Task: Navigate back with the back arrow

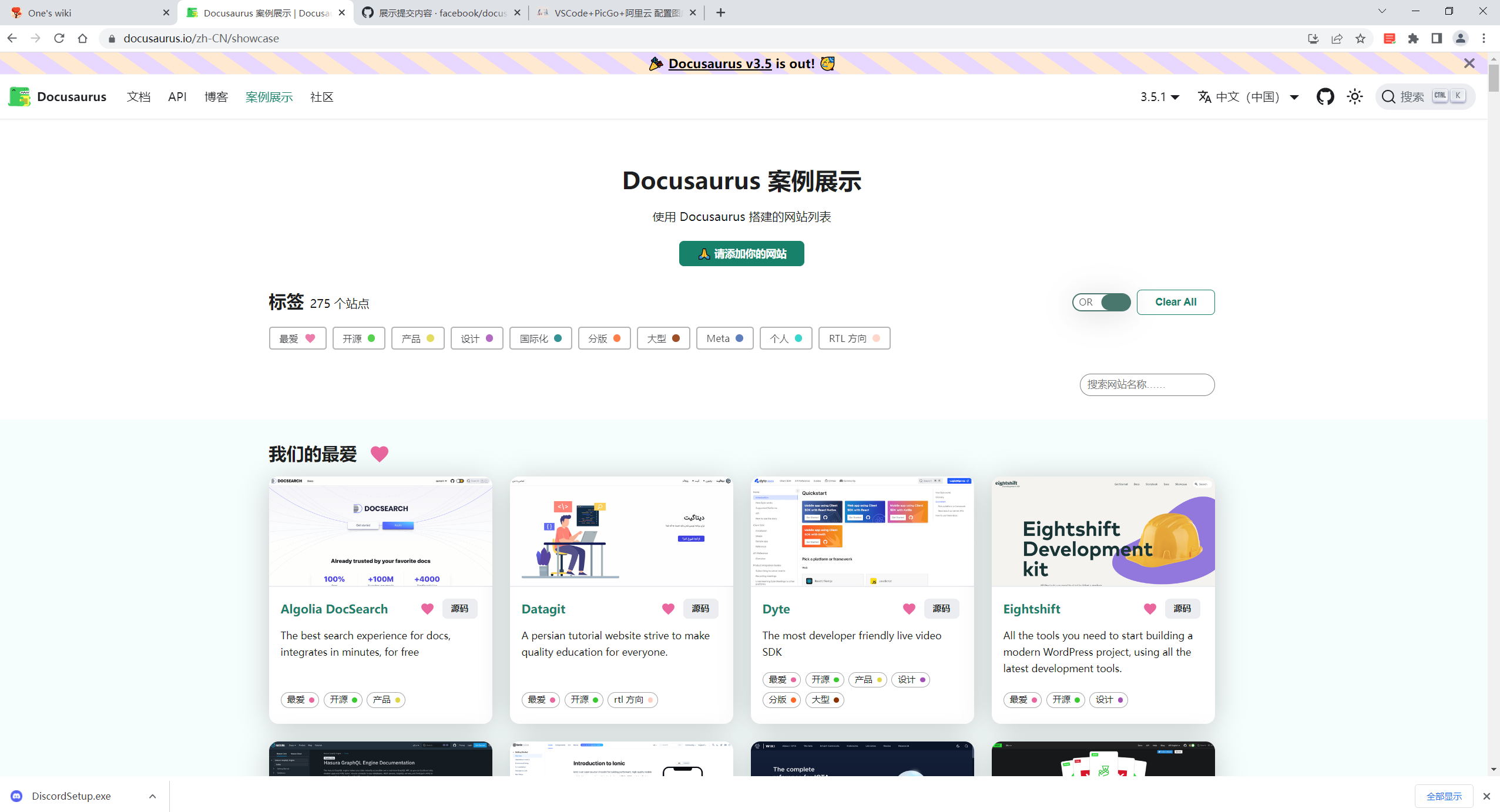Action: click(x=12, y=38)
